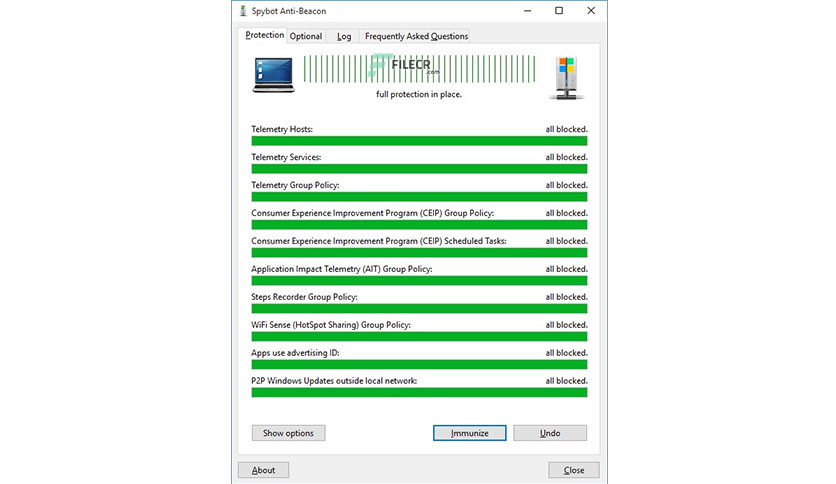Click the 'full protection in place.' status text
836x484 pixels.
(x=419, y=94)
